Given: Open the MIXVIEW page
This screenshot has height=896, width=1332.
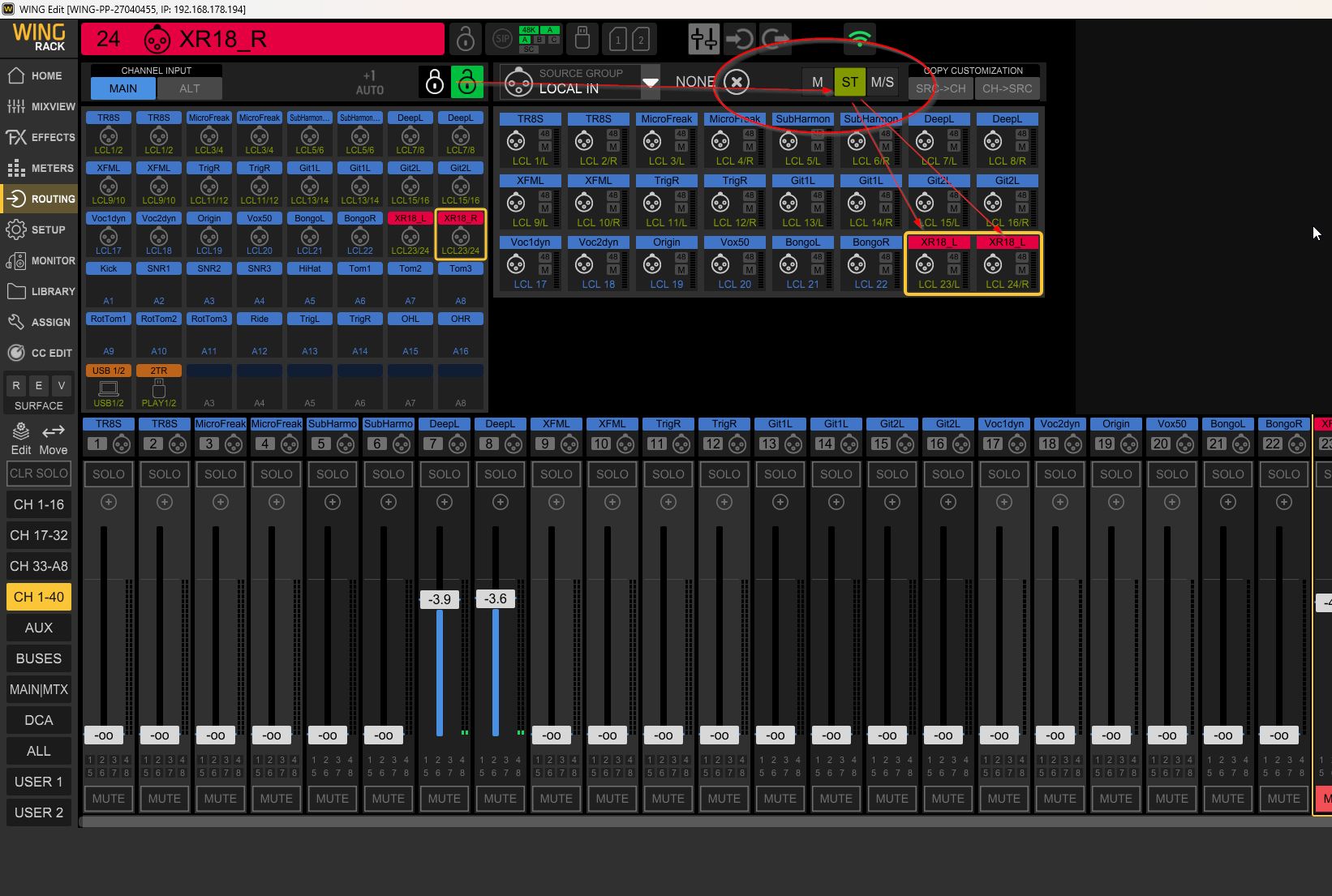Looking at the screenshot, I should coord(39,106).
